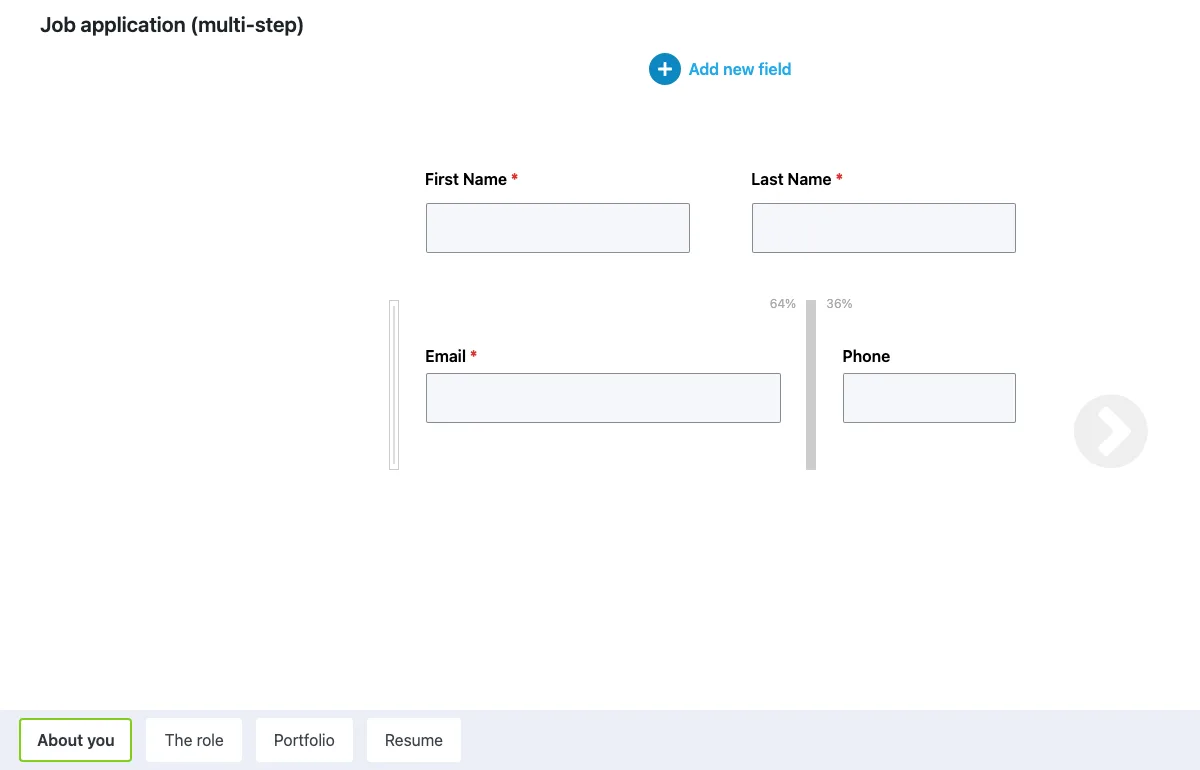The width and height of the screenshot is (1200, 770).
Task: Click the Last Name label
Action: (791, 179)
